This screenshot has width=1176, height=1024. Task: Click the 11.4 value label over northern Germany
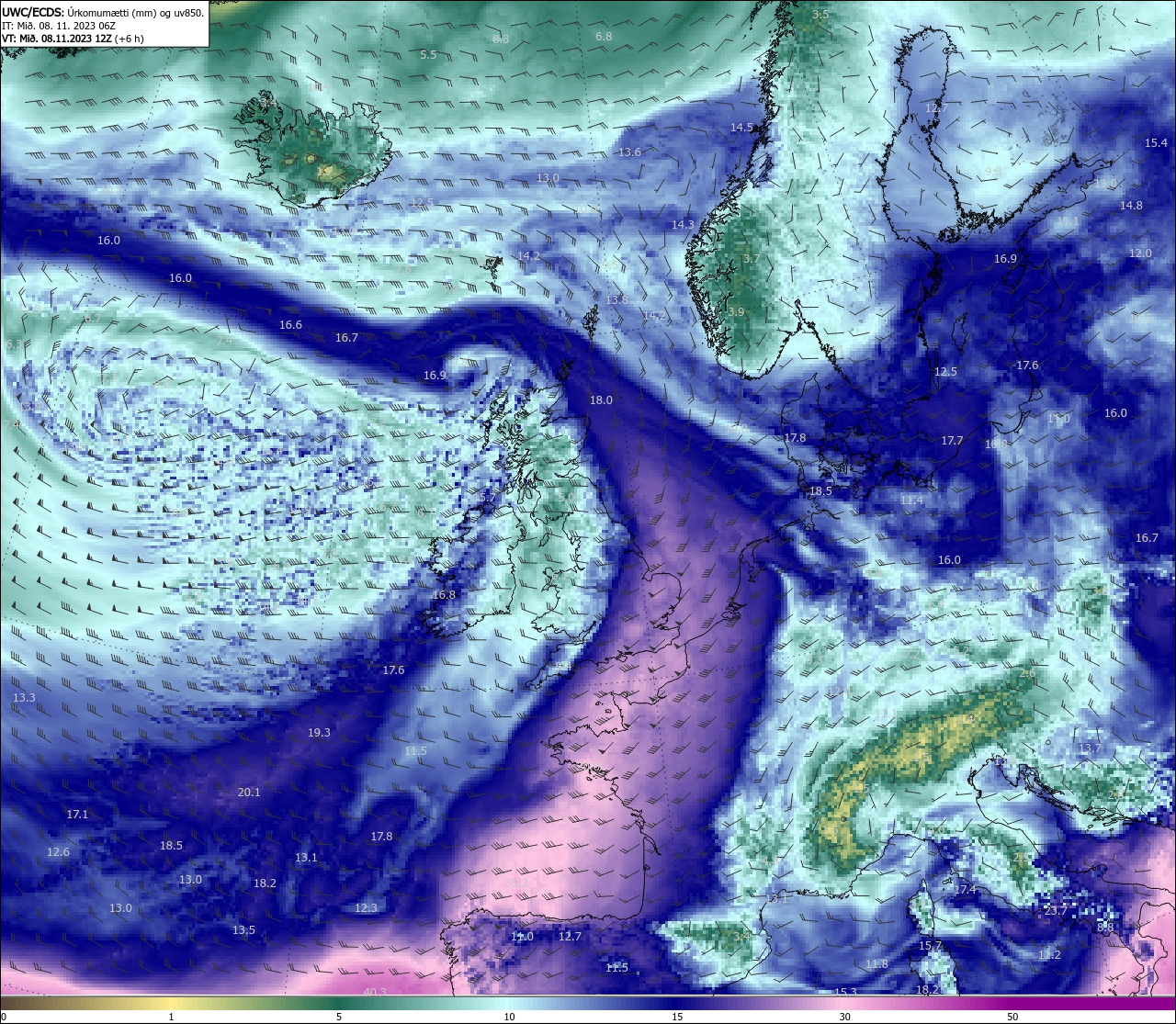(x=911, y=501)
